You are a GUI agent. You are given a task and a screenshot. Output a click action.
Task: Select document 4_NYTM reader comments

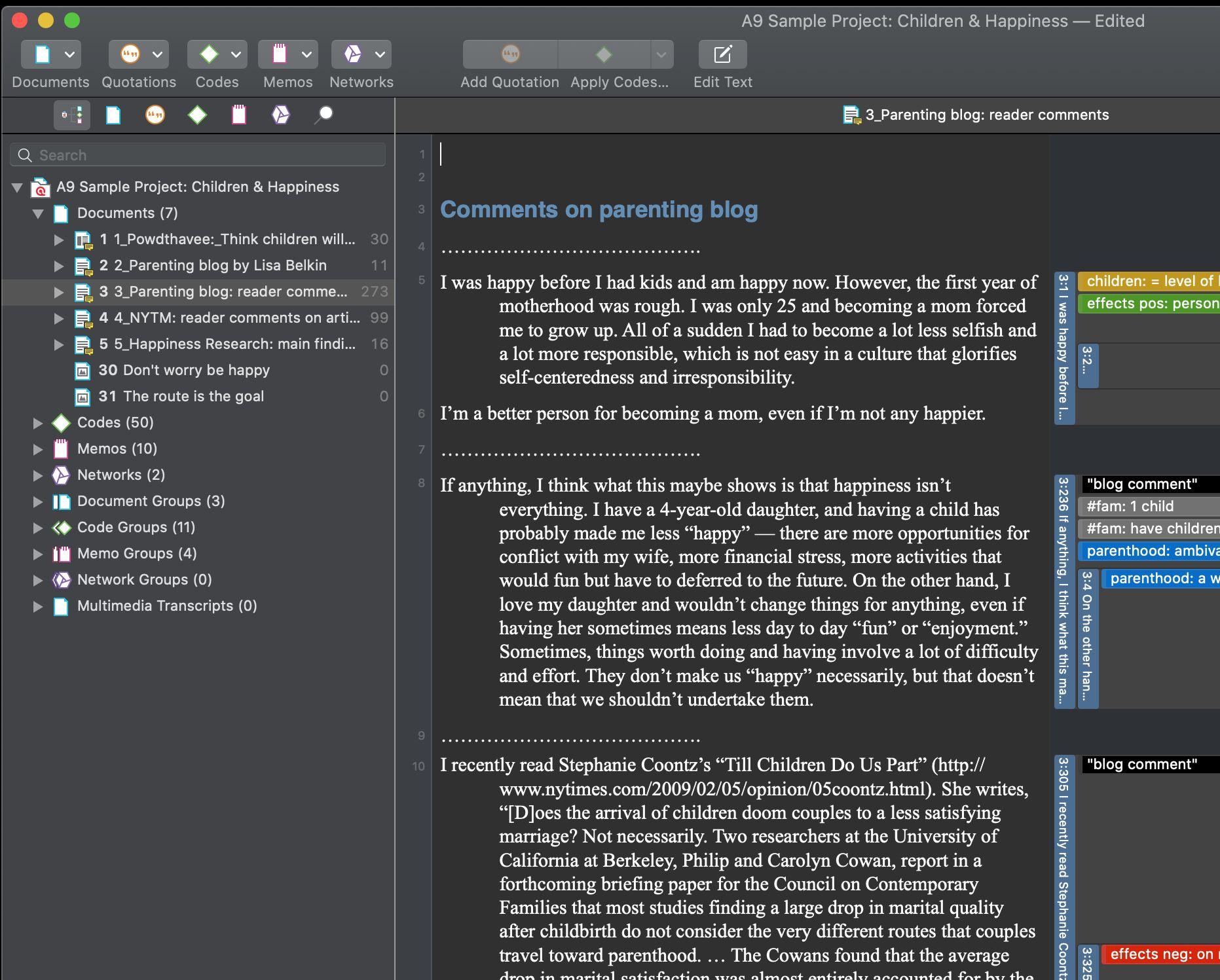point(229,318)
